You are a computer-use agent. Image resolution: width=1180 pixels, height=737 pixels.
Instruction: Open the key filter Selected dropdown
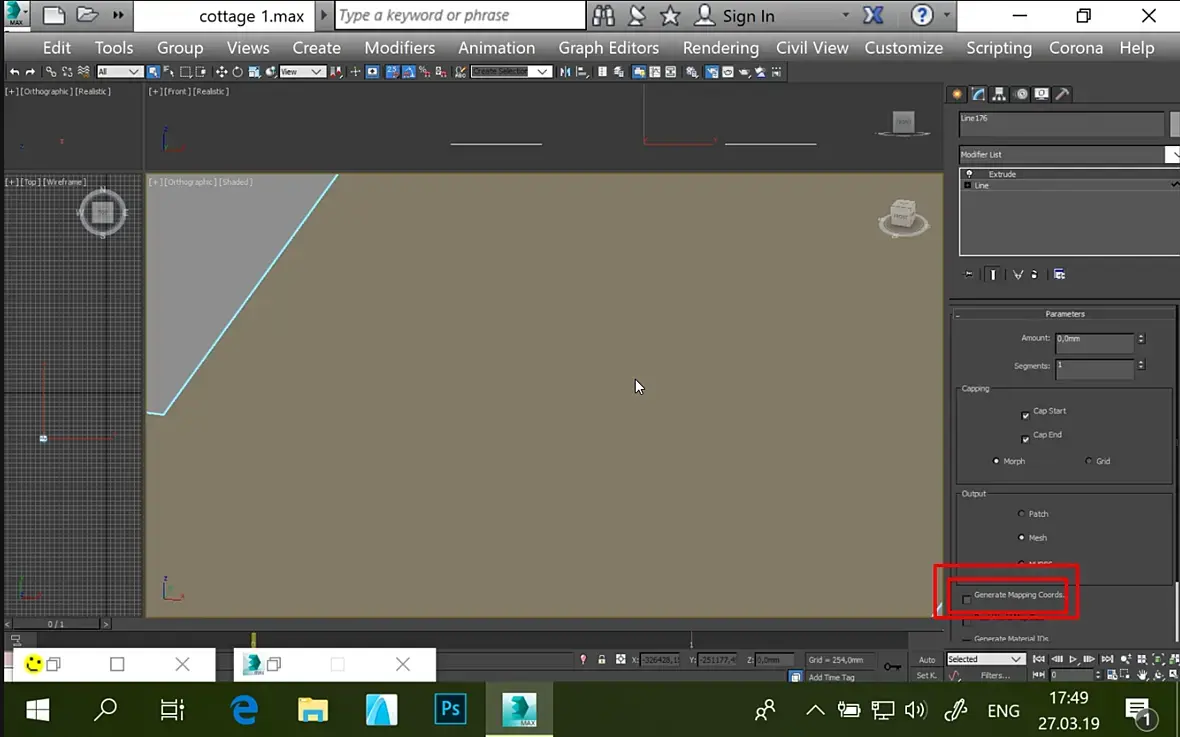(986, 659)
